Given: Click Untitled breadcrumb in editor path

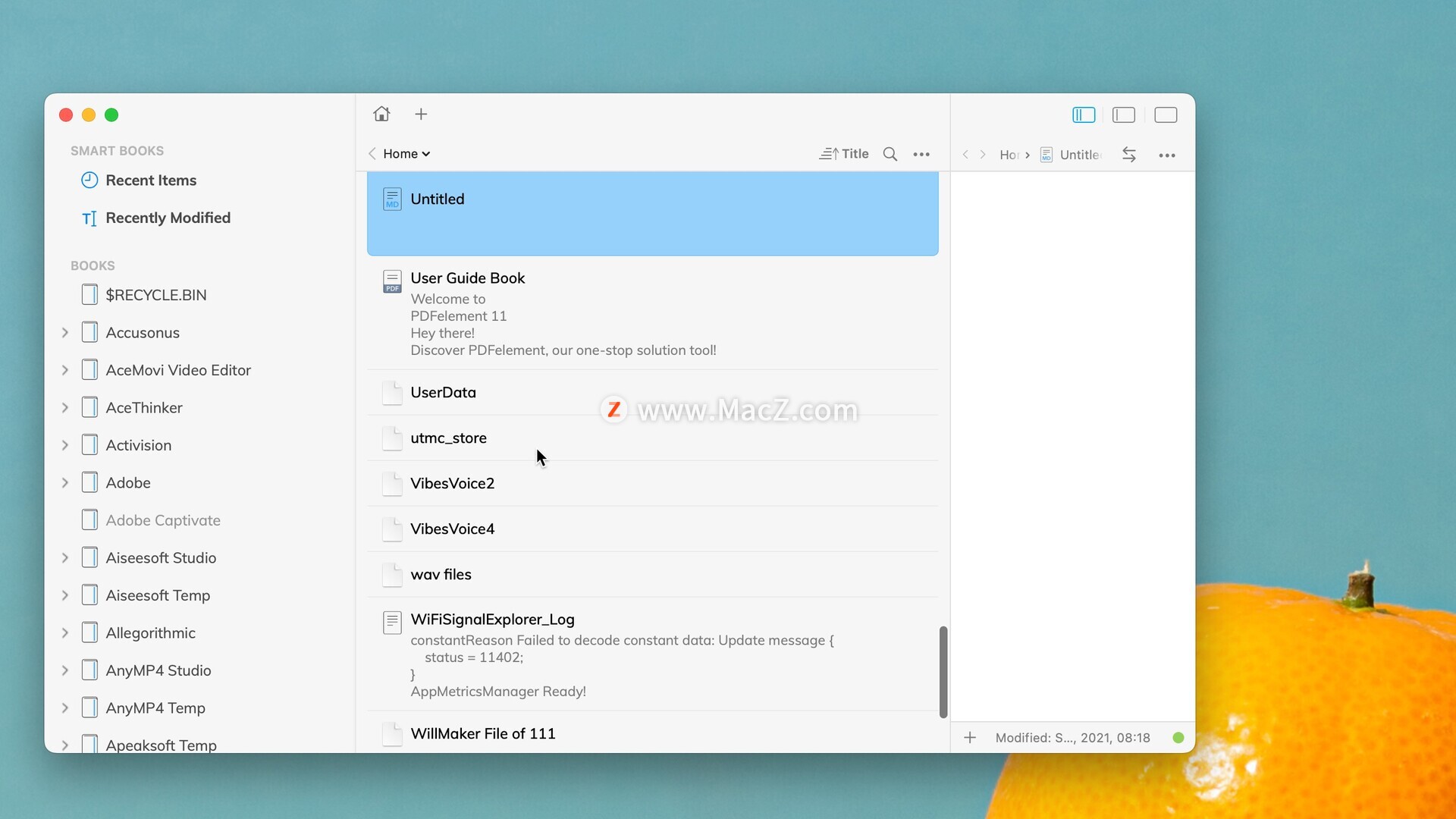Looking at the screenshot, I should (x=1071, y=155).
